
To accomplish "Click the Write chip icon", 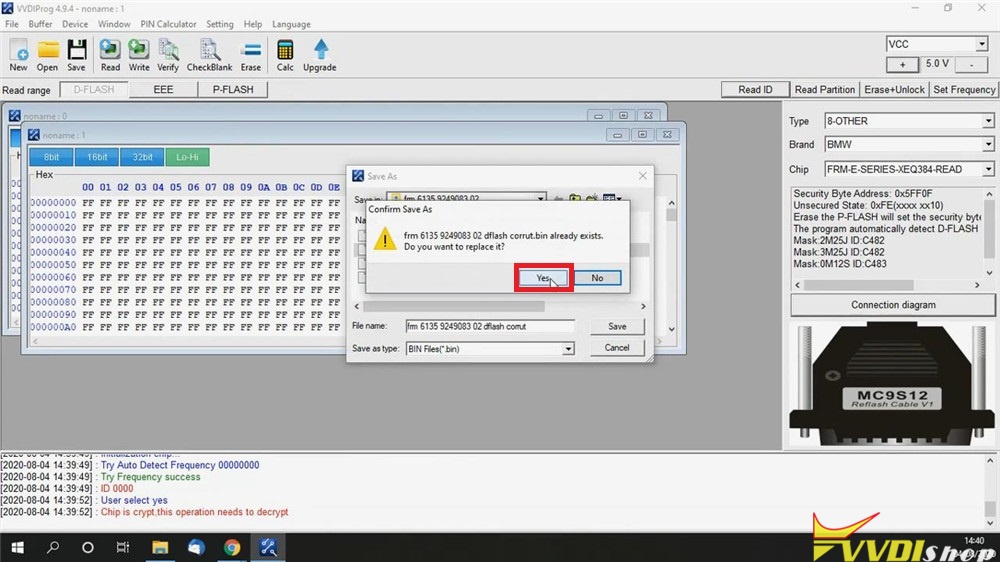I will click(x=138, y=55).
